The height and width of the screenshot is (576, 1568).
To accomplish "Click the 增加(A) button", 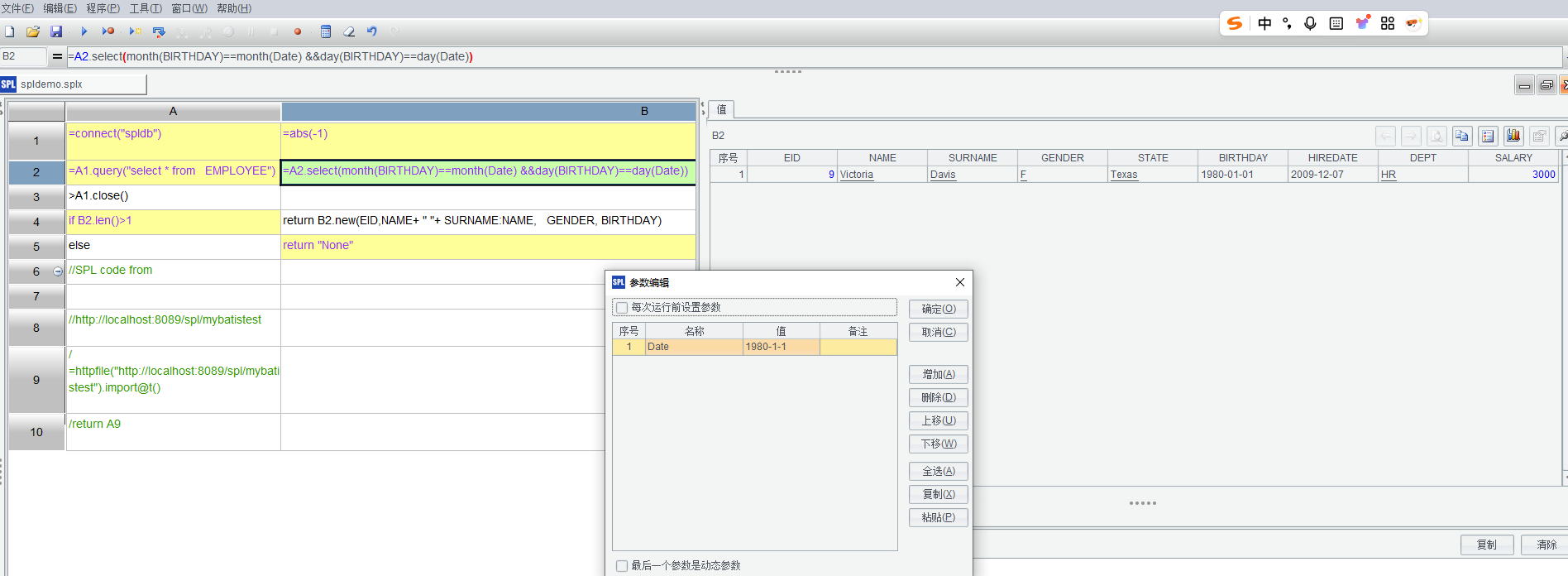I will [938, 374].
